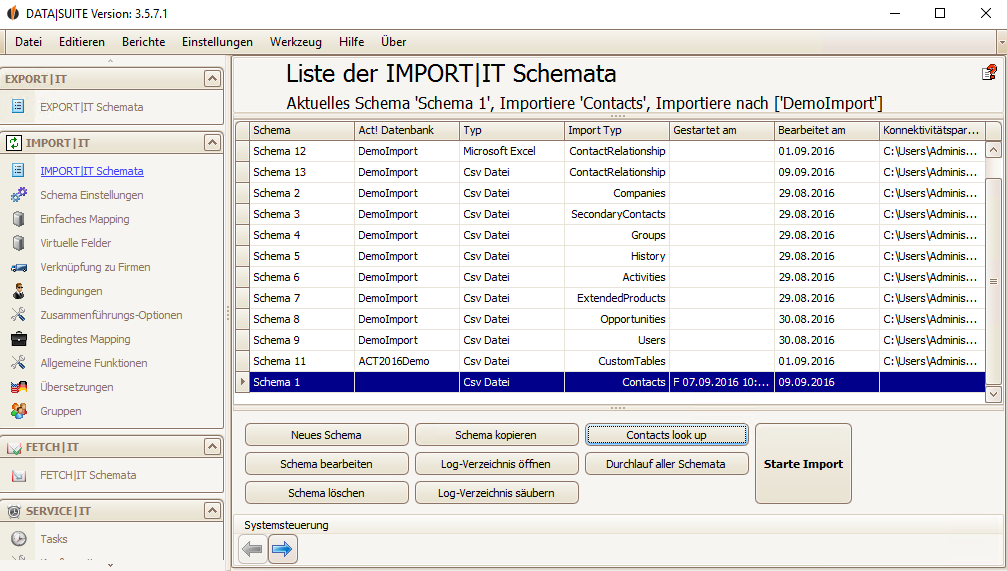Click the Starte Import button
This screenshot has height=571, width=1007.
point(803,464)
